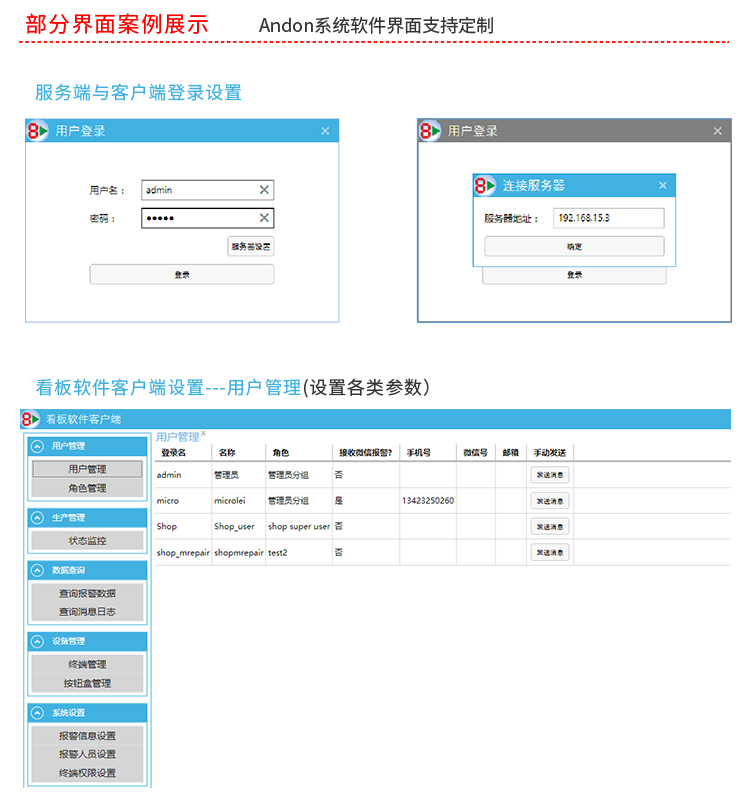The image size is (750, 804).
Task: Close the 连接服务器 dialog
Action: coord(662,186)
